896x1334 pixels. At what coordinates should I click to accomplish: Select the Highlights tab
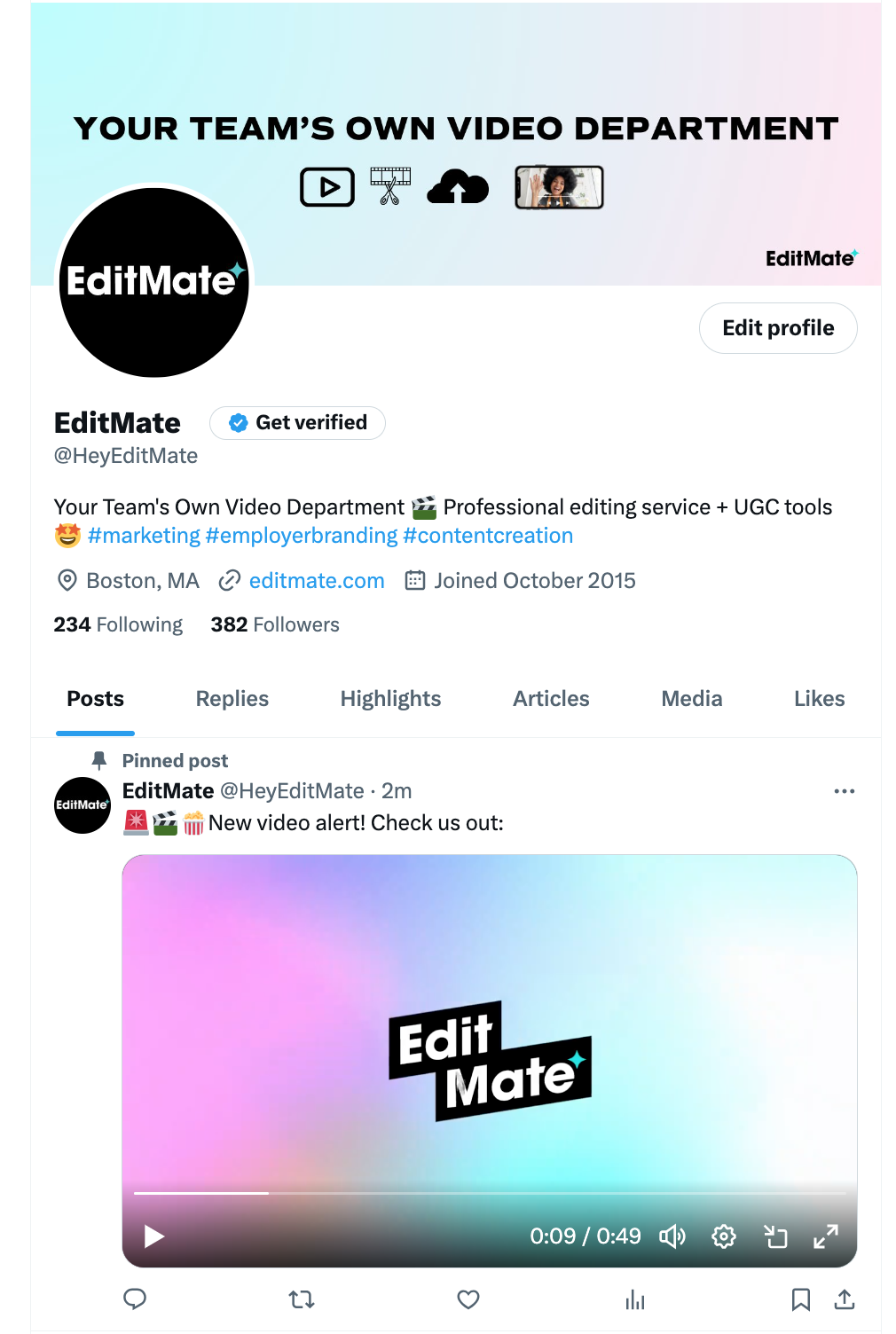pos(390,699)
